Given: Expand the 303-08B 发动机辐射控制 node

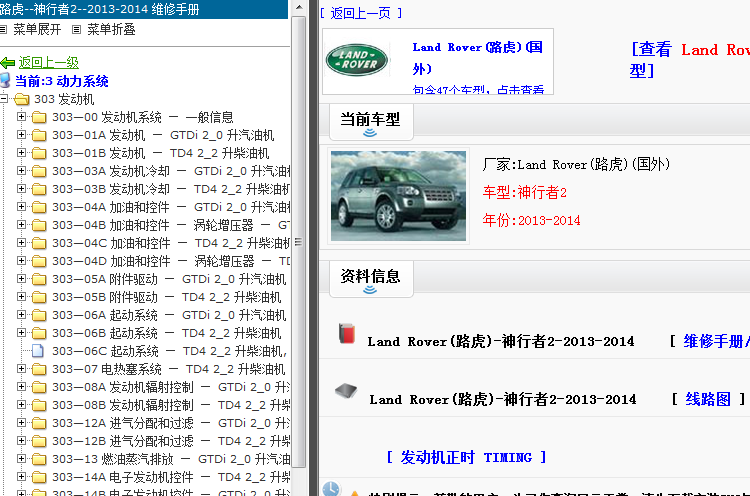Looking at the screenshot, I should click(22, 405).
